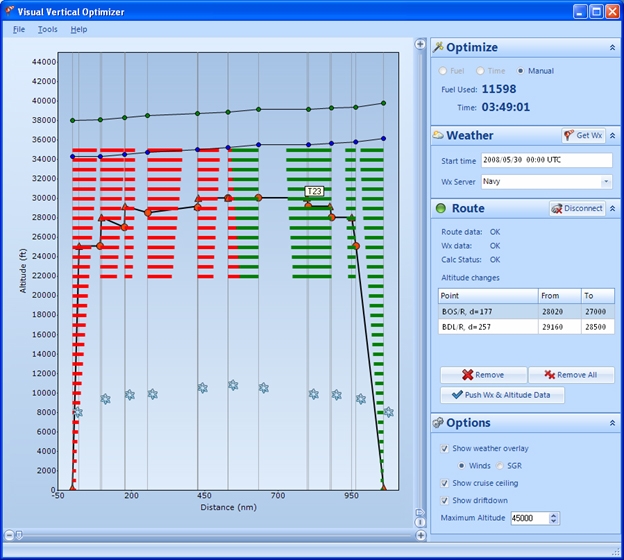Click the Maximum Altitude value field
The image size is (624, 560).
point(530,518)
